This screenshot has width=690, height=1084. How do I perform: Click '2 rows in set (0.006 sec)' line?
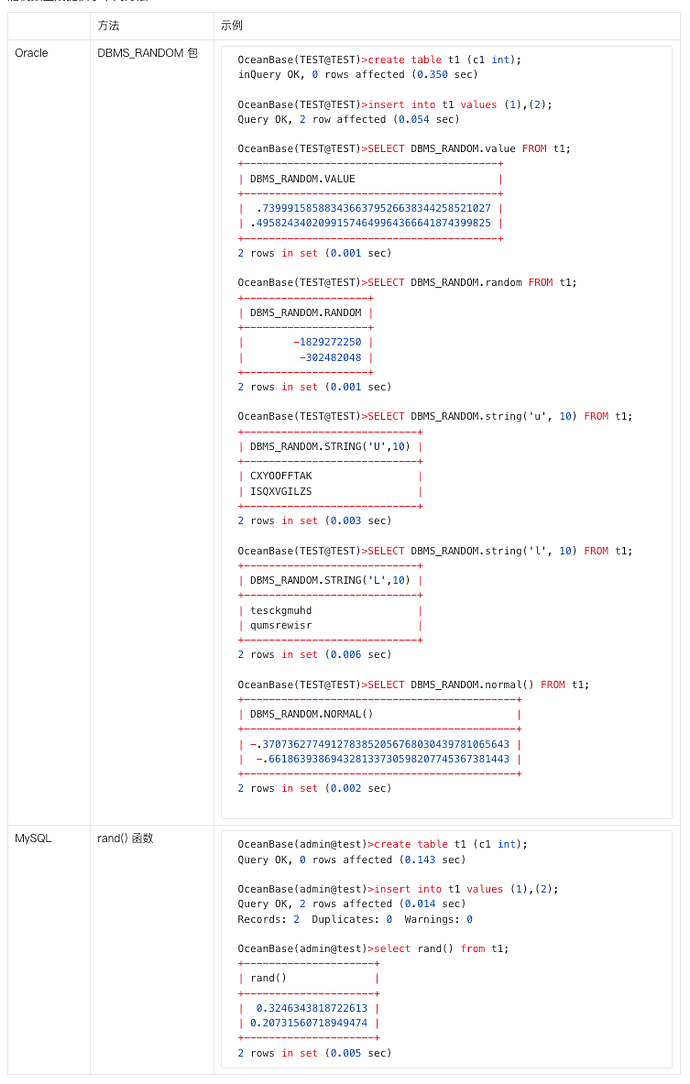pos(315,655)
